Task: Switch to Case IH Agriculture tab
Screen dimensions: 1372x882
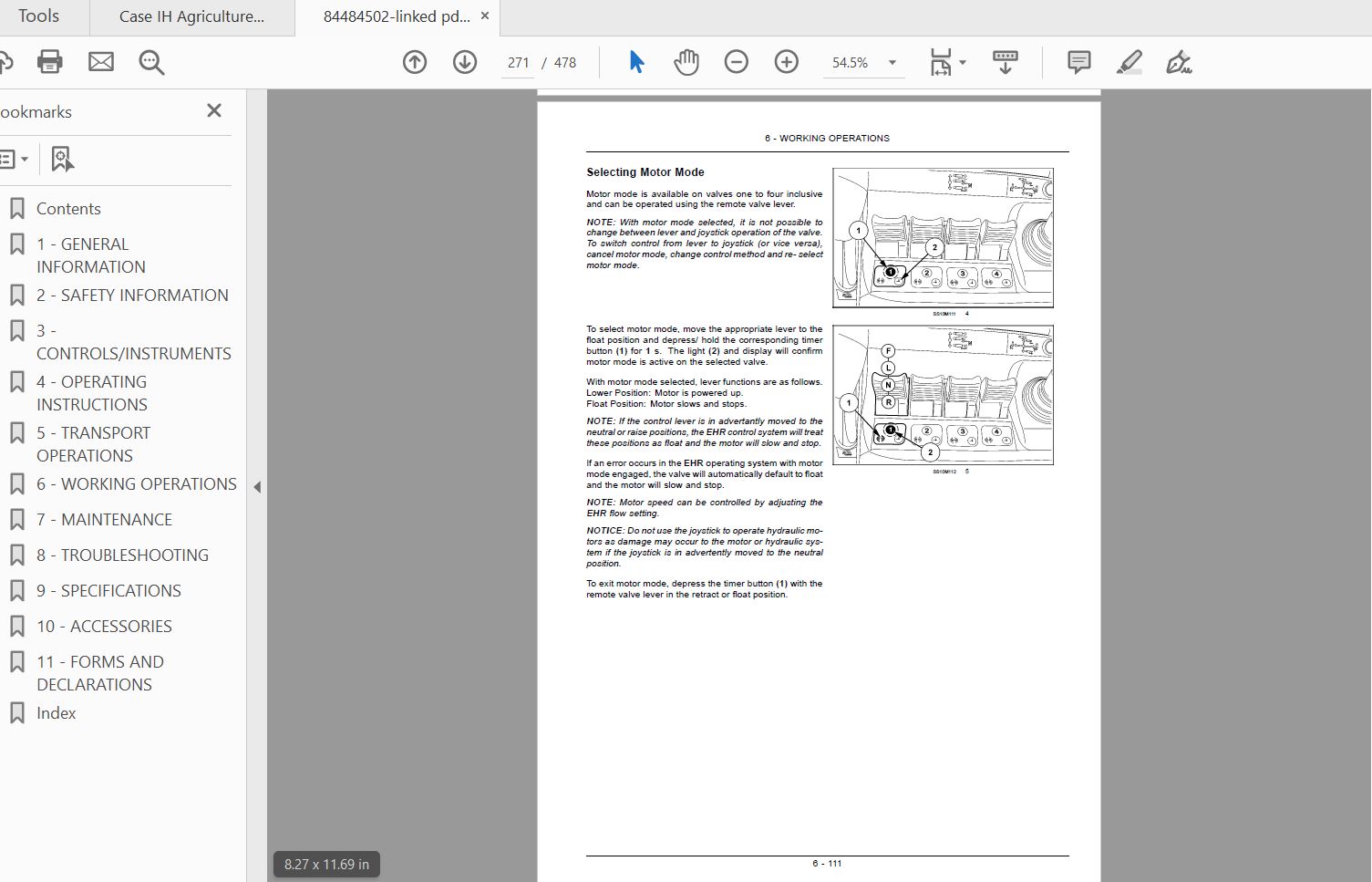Action: [192, 16]
